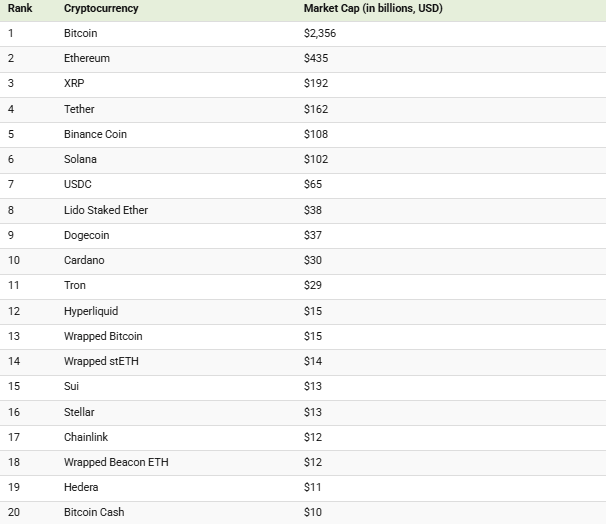Select Binance Coin in the list

(95, 134)
